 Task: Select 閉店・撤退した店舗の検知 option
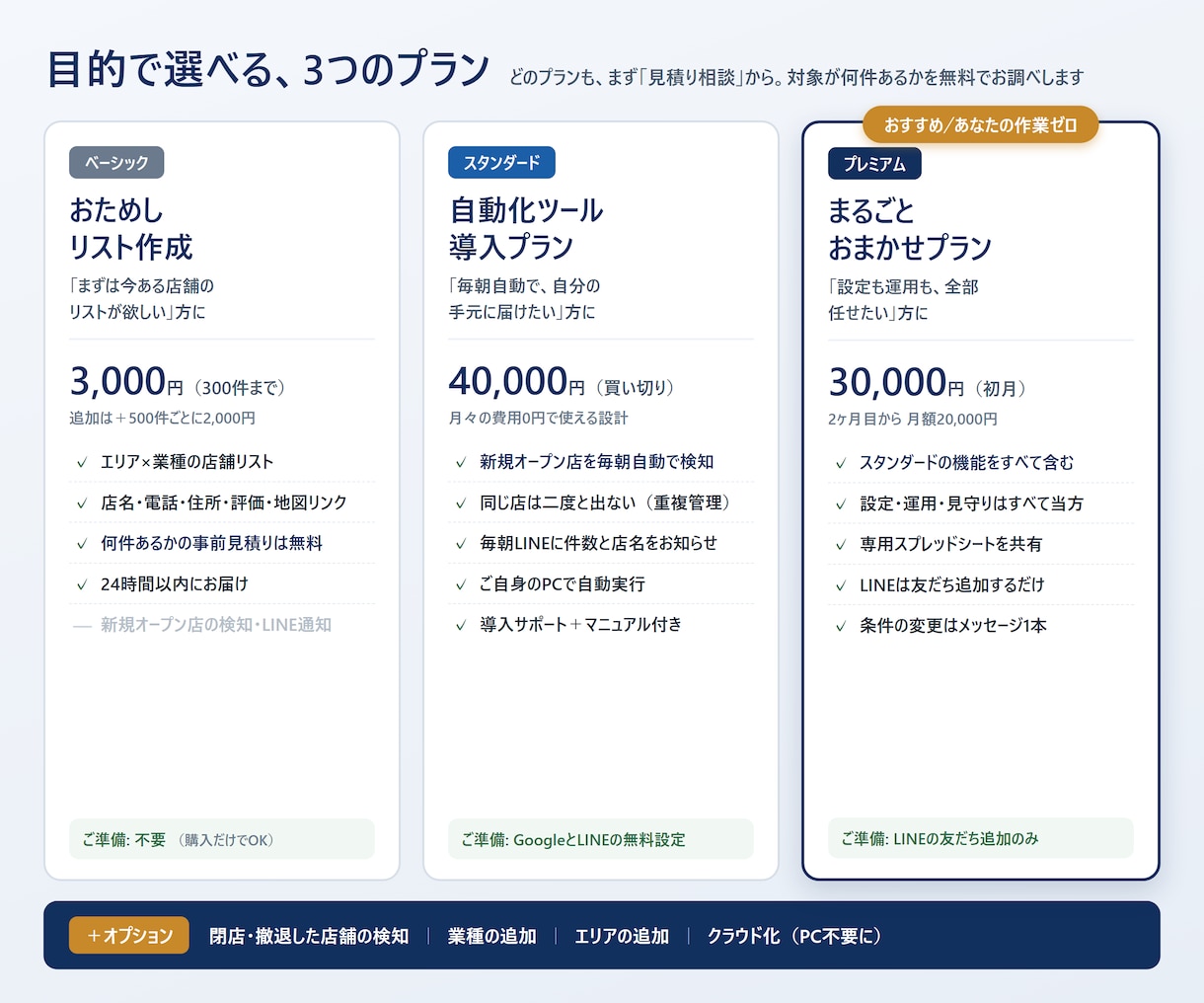pos(309,936)
